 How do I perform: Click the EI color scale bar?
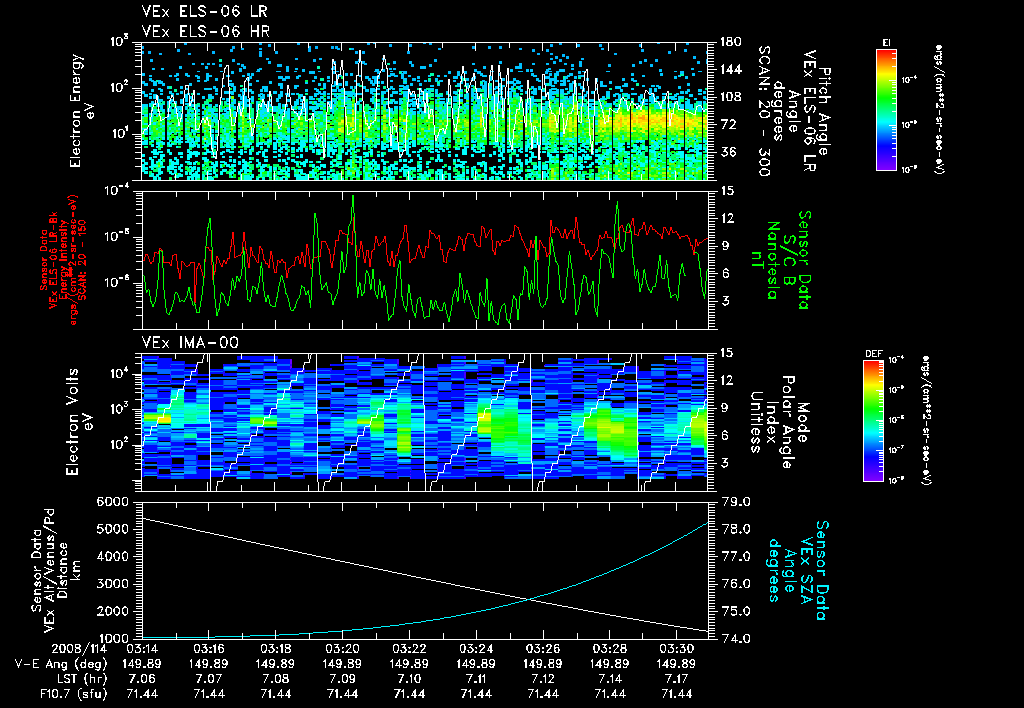click(886, 109)
